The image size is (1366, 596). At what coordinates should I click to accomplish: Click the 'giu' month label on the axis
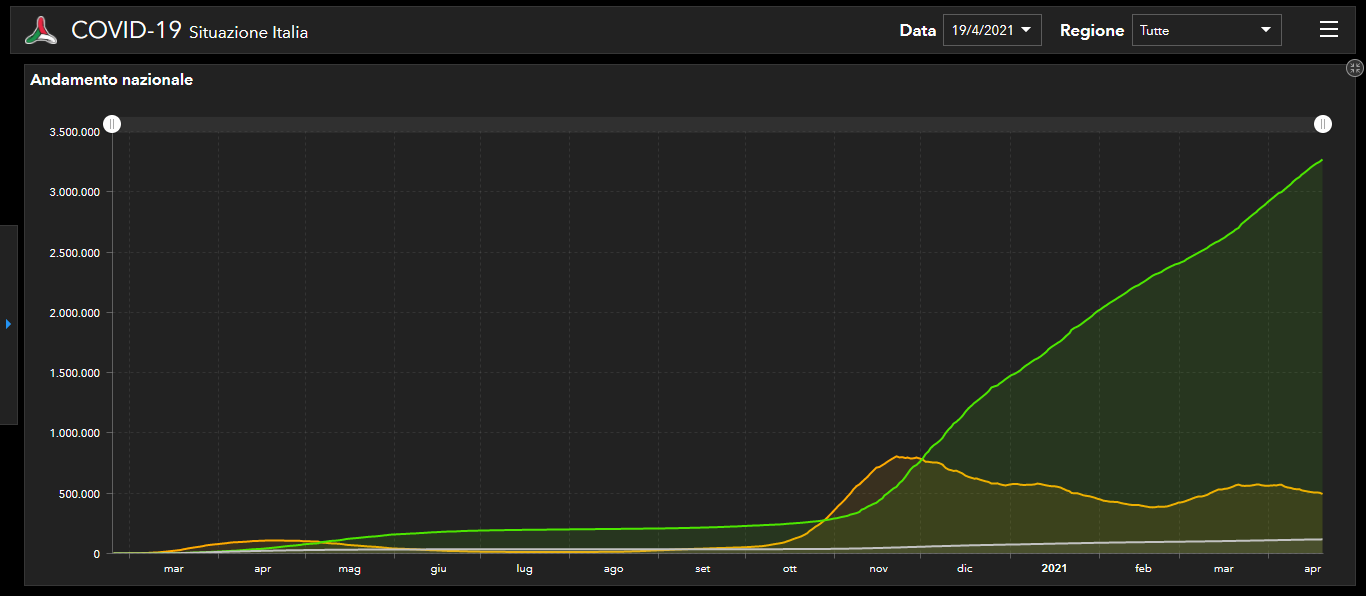(438, 569)
